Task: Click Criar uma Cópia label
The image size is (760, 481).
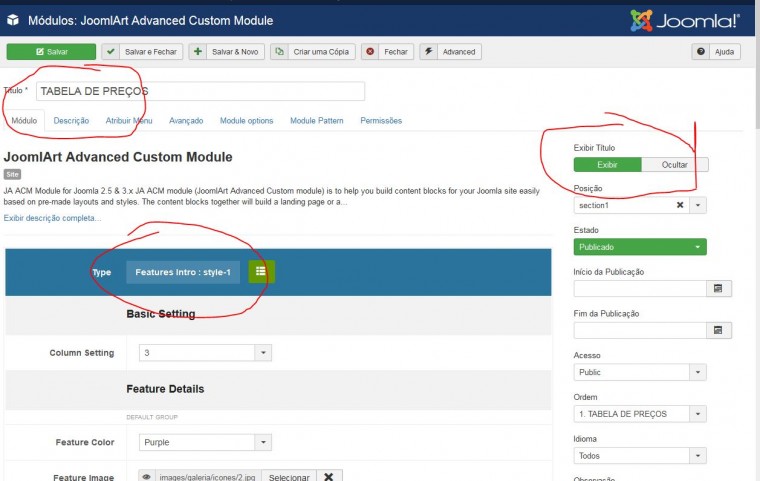Action: point(321,52)
